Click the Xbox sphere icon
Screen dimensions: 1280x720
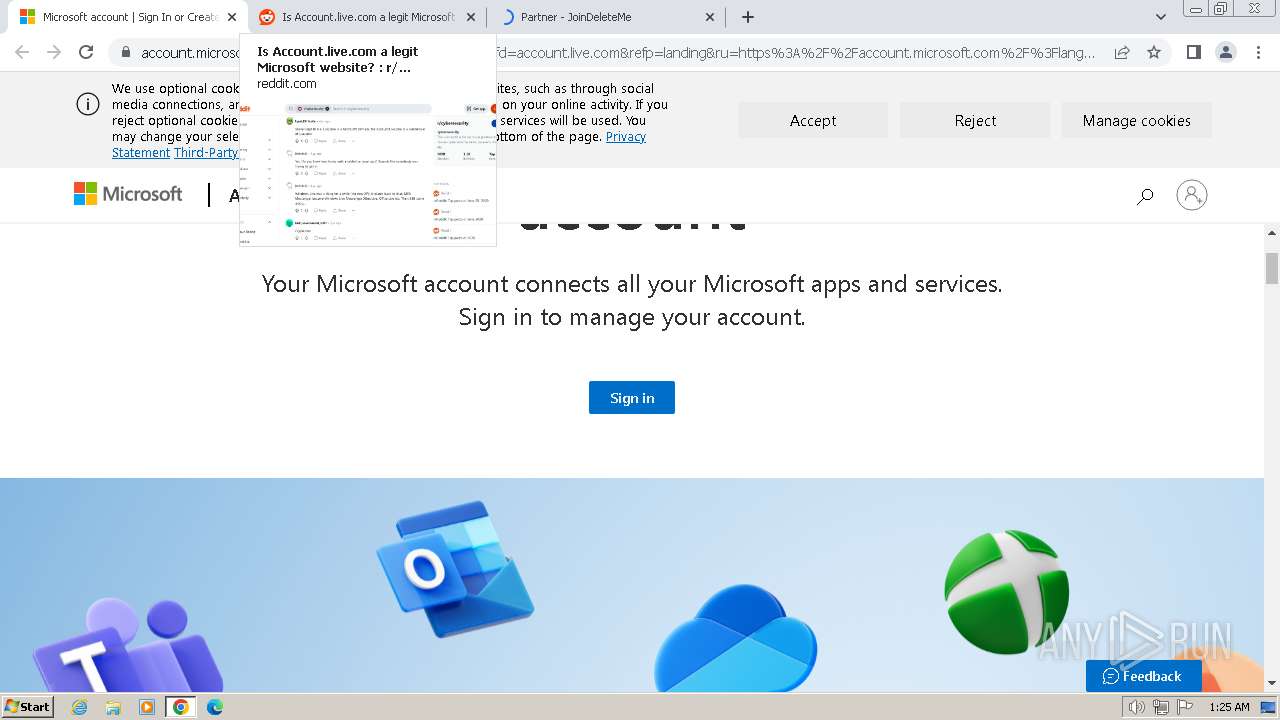click(1006, 592)
